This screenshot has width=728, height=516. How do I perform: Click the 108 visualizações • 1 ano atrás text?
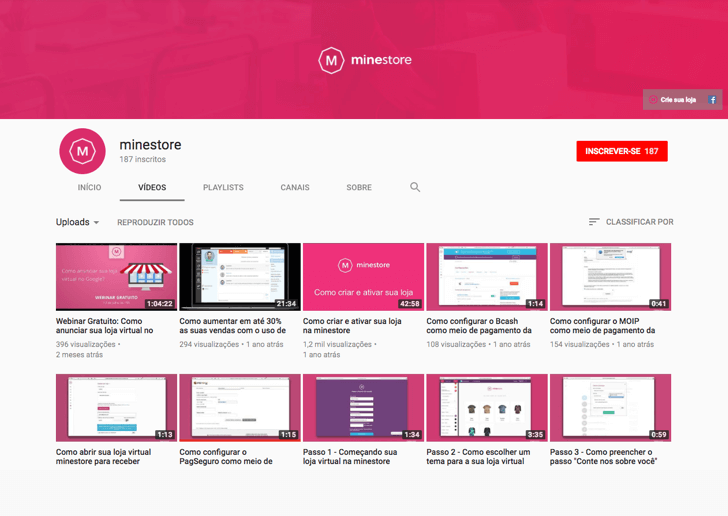(x=478, y=344)
